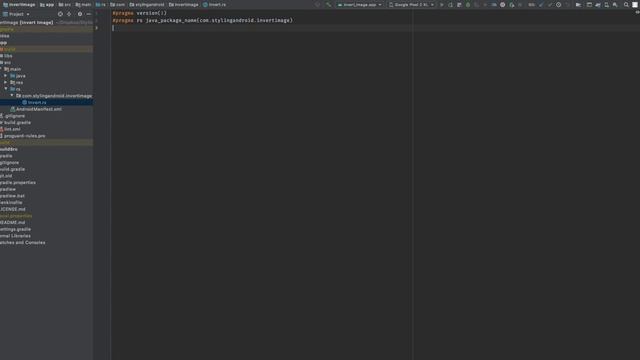Hide the Project panel with minus icon
The width and height of the screenshot is (640, 360).
coord(89,14)
